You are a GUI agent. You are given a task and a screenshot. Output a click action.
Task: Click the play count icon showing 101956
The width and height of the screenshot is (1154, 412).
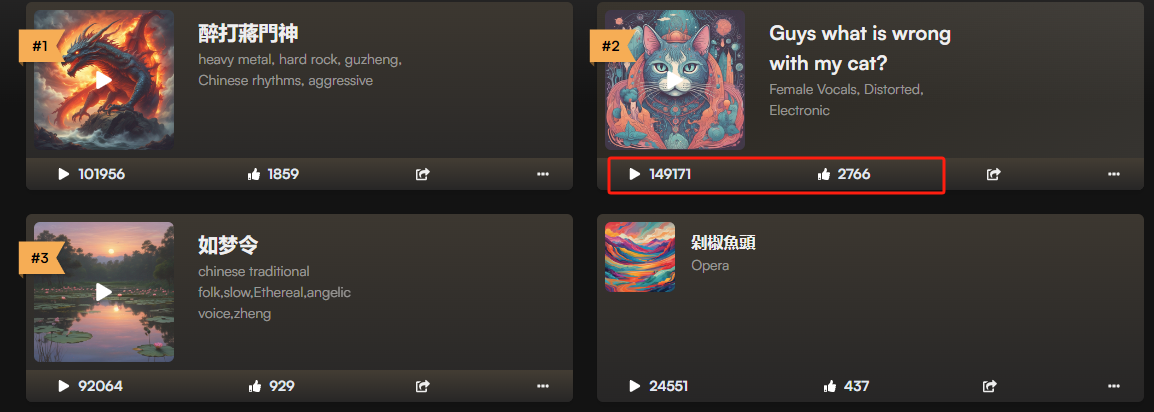(64, 174)
